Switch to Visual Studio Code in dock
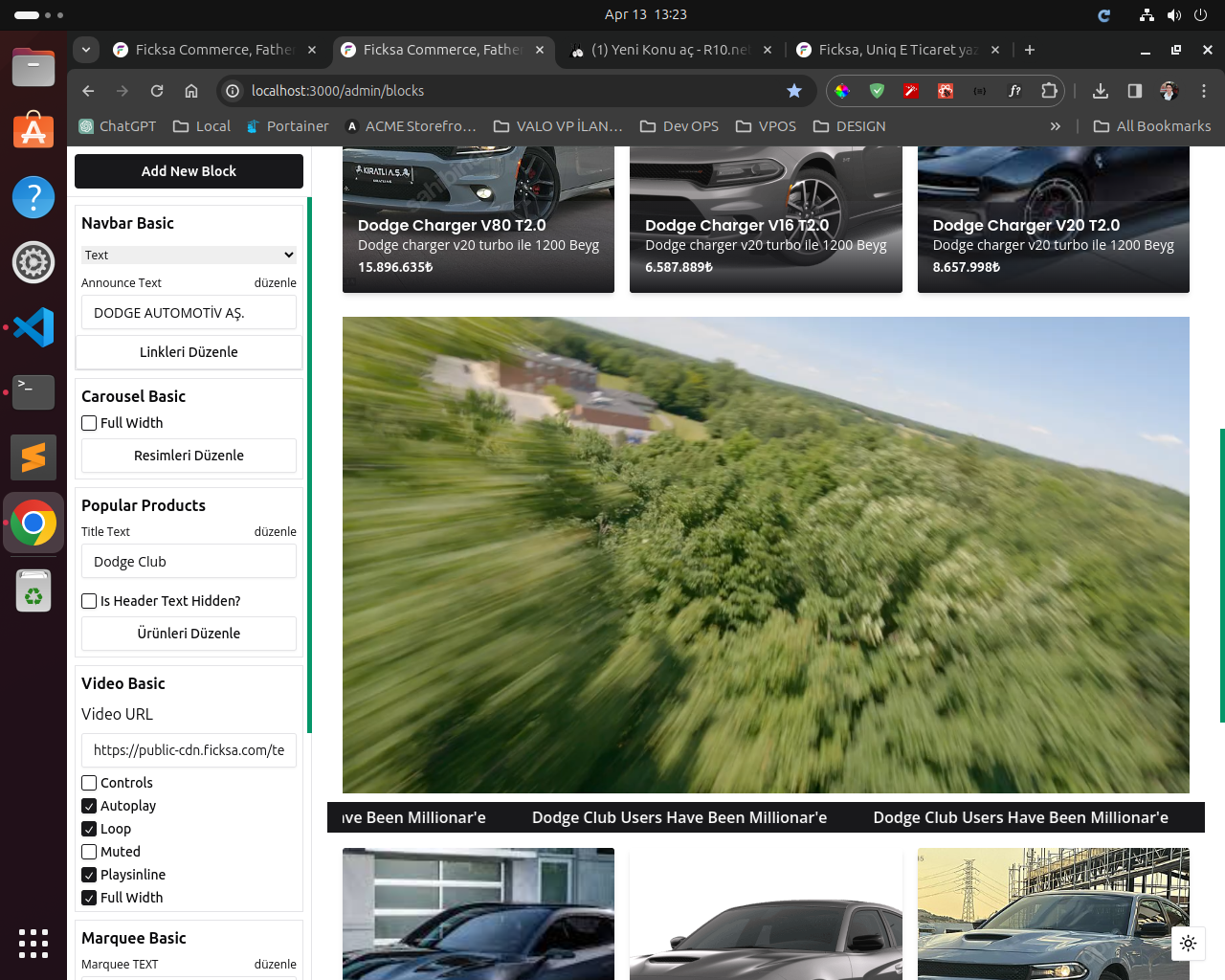Image resolution: width=1225 pixels, height=980 pixels. pyautogui.click(x=33, y=327)
